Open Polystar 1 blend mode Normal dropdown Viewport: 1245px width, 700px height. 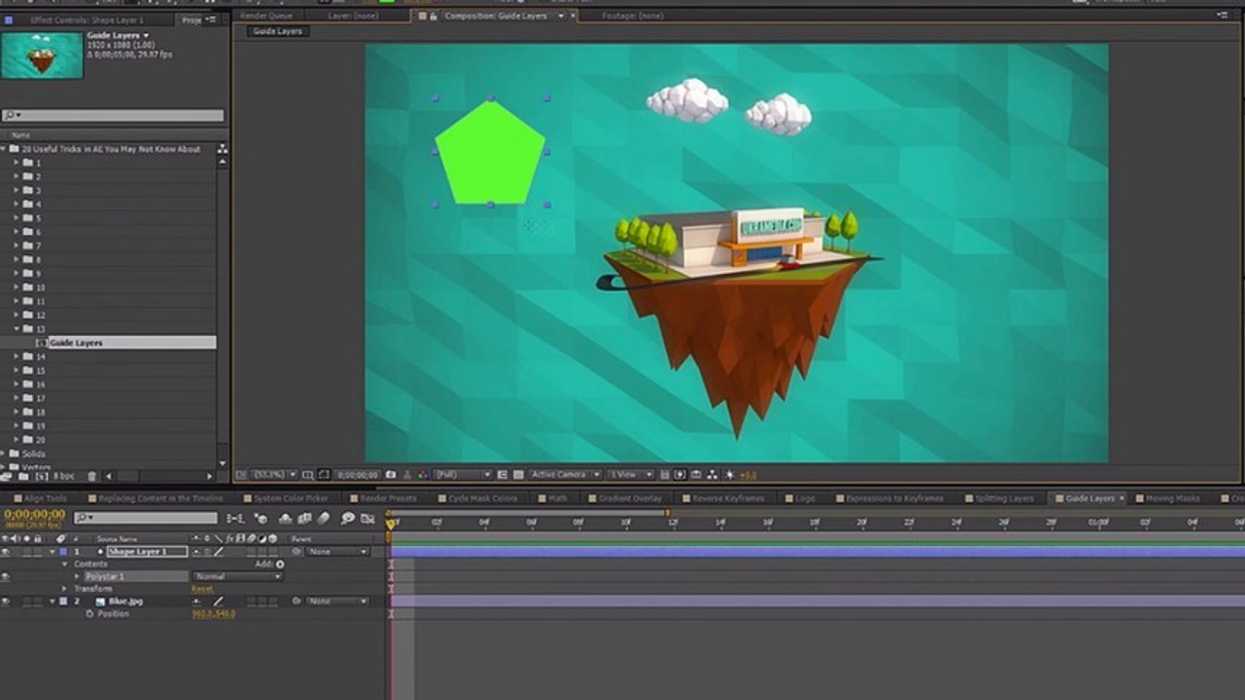(238, 577)
